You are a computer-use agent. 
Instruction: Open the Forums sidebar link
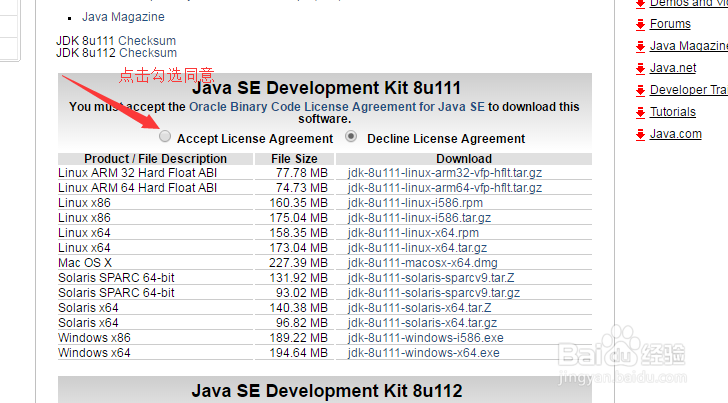[670, 24]
